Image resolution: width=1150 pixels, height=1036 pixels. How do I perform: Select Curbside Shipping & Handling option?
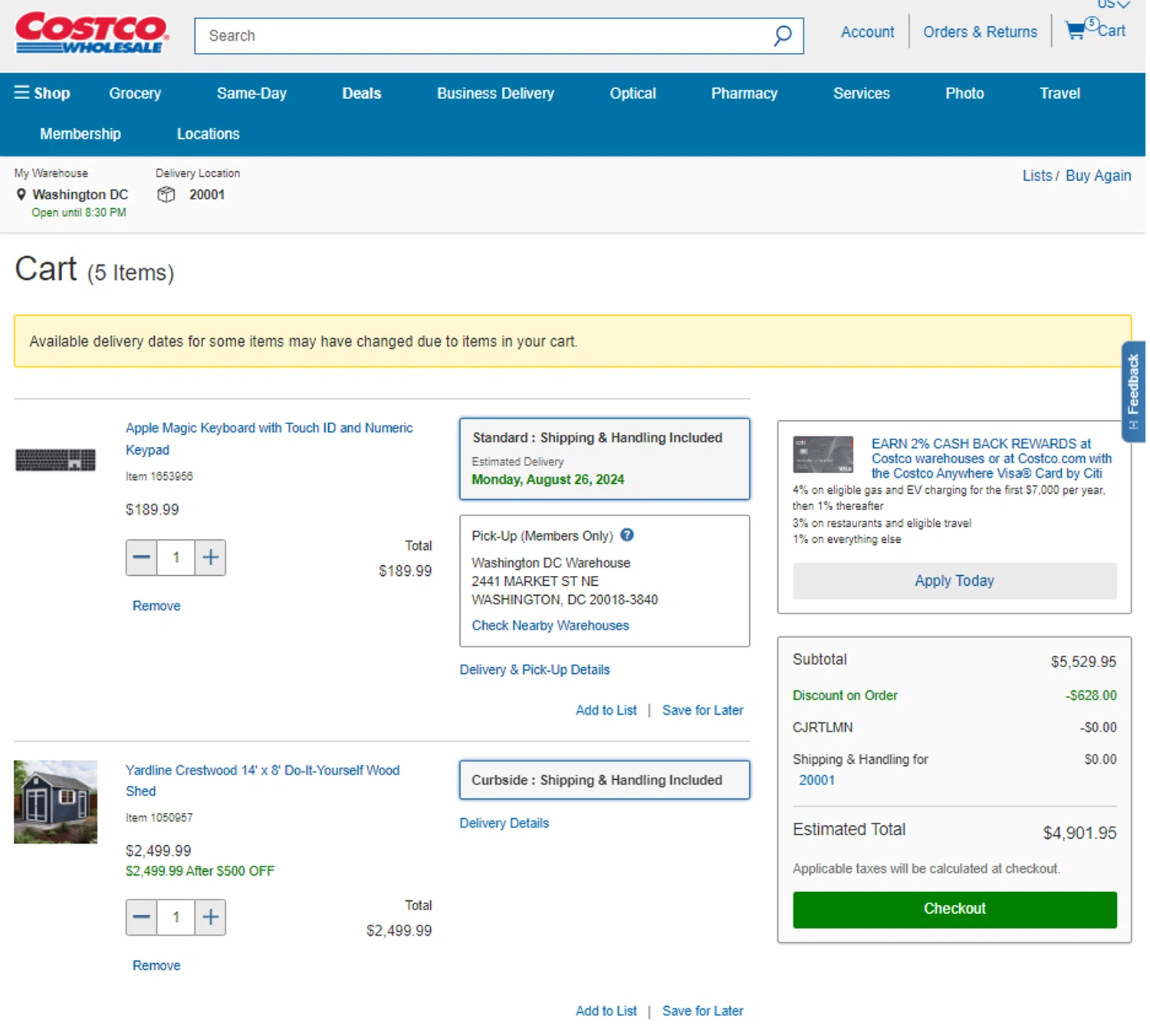point(604,780)
